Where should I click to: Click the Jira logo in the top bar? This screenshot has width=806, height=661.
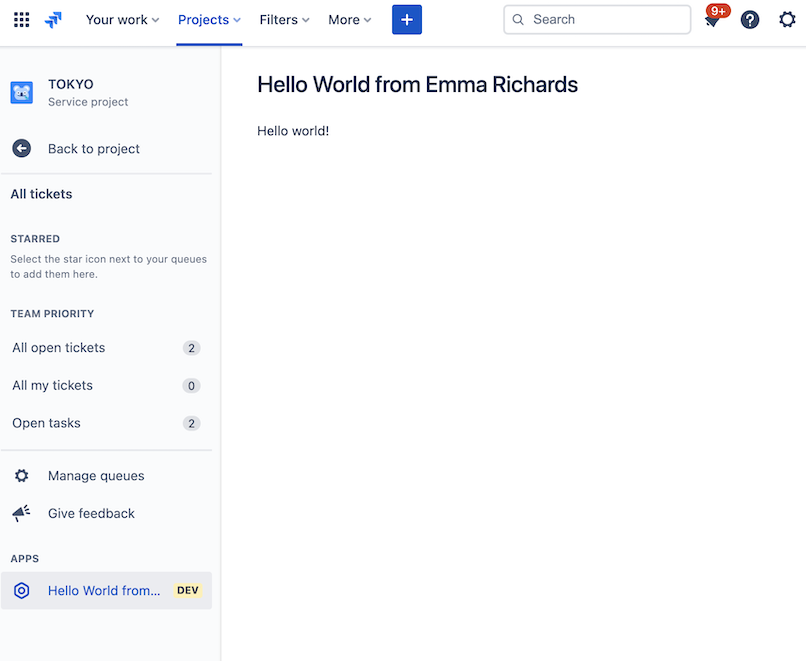[x=54, y=19]
